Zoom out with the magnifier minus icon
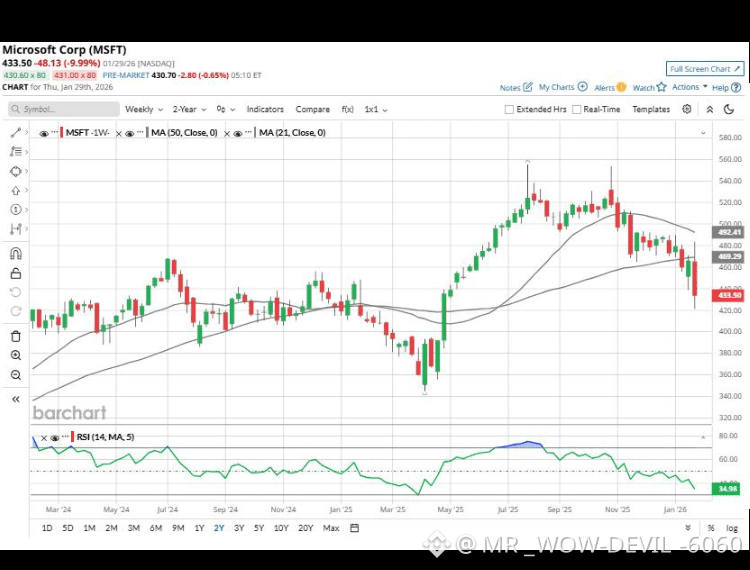 [x=15, y=375]
